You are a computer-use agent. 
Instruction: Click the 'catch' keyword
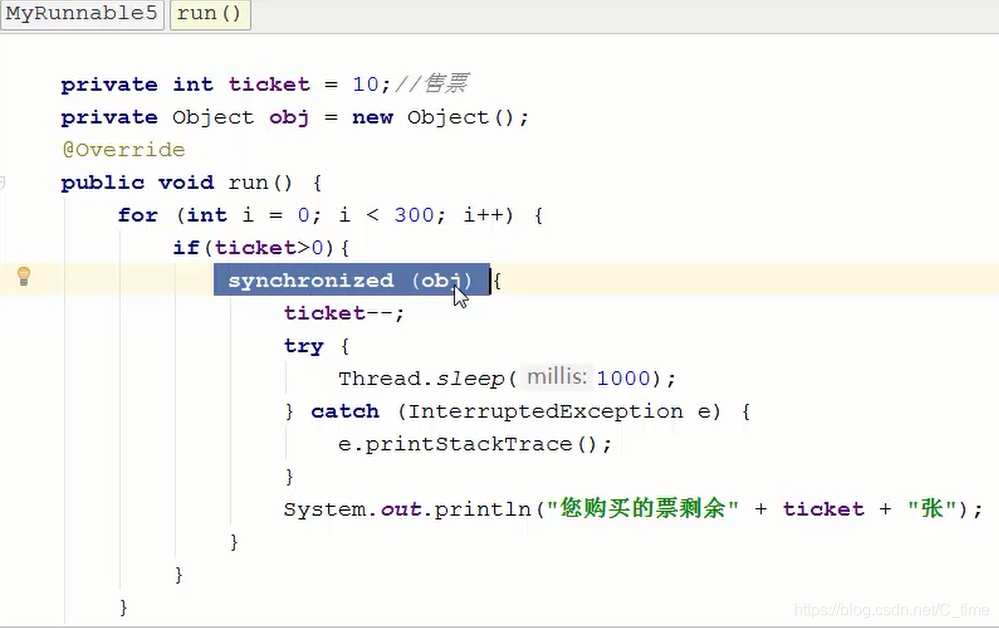click(x=345, y=411)
